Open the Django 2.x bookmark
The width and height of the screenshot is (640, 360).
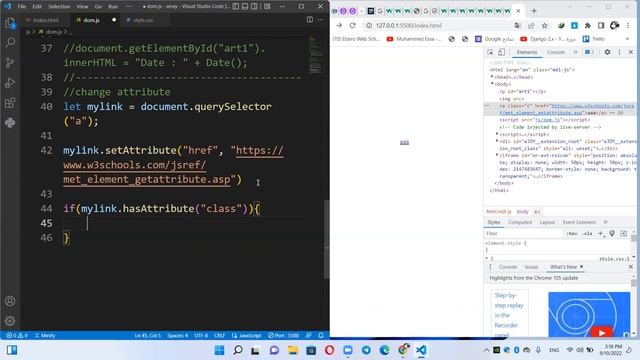point(548,39)
